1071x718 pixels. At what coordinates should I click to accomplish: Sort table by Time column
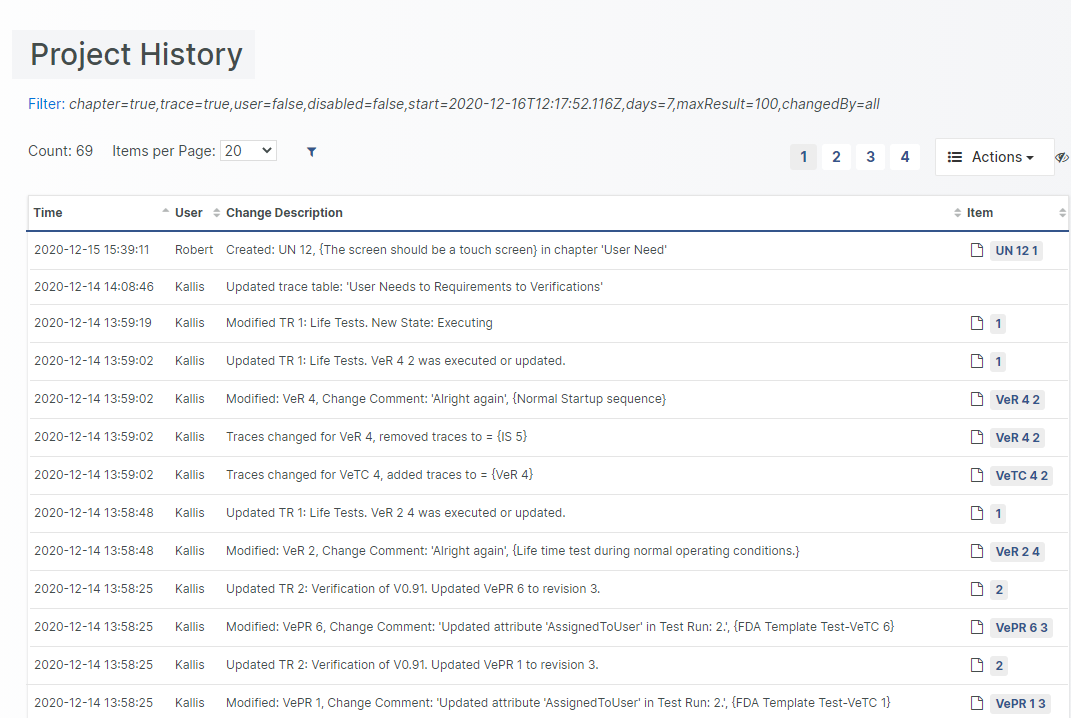tap(48, 213)
